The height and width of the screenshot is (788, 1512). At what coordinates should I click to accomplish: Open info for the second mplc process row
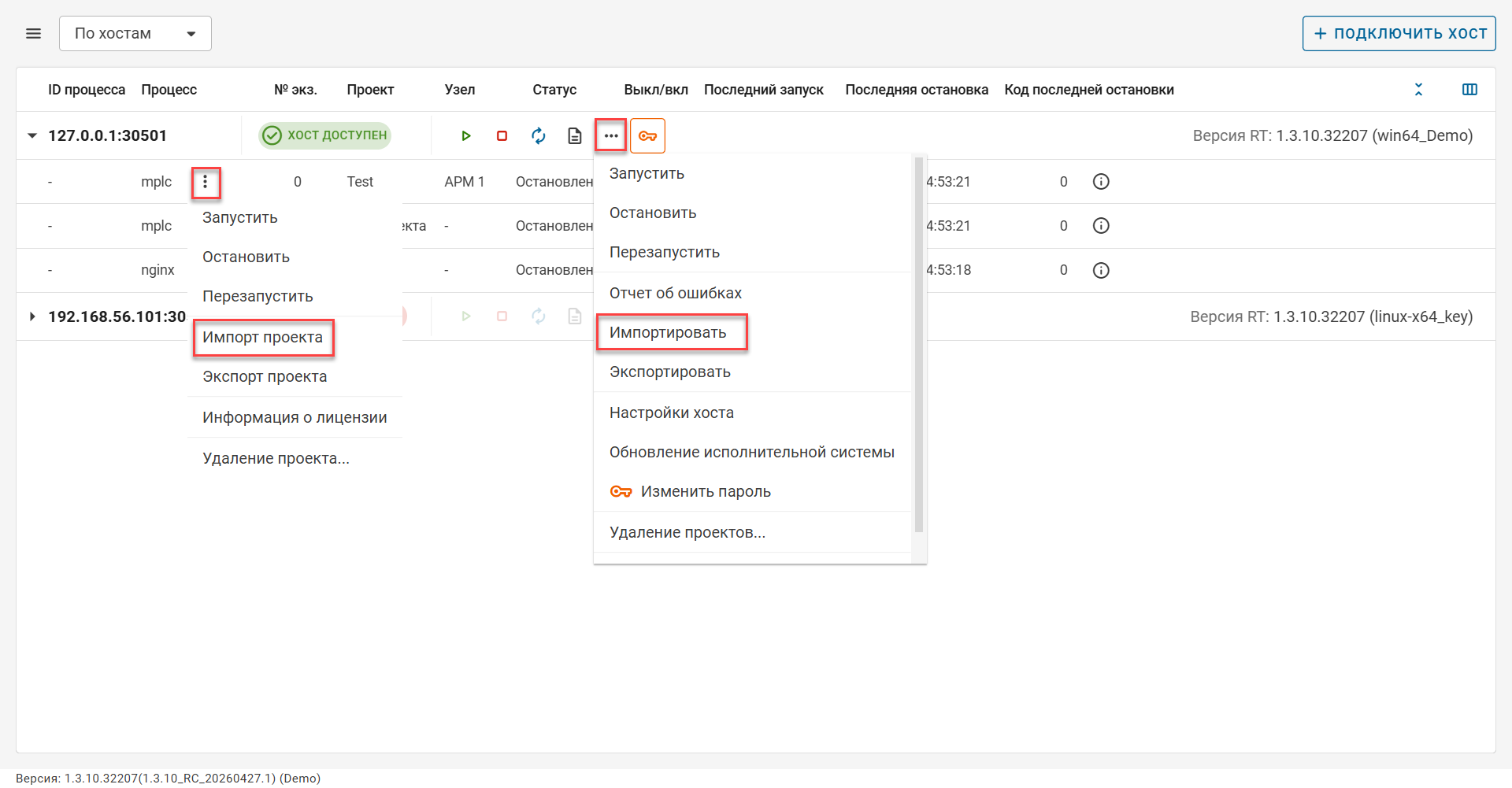[1101, 226]
